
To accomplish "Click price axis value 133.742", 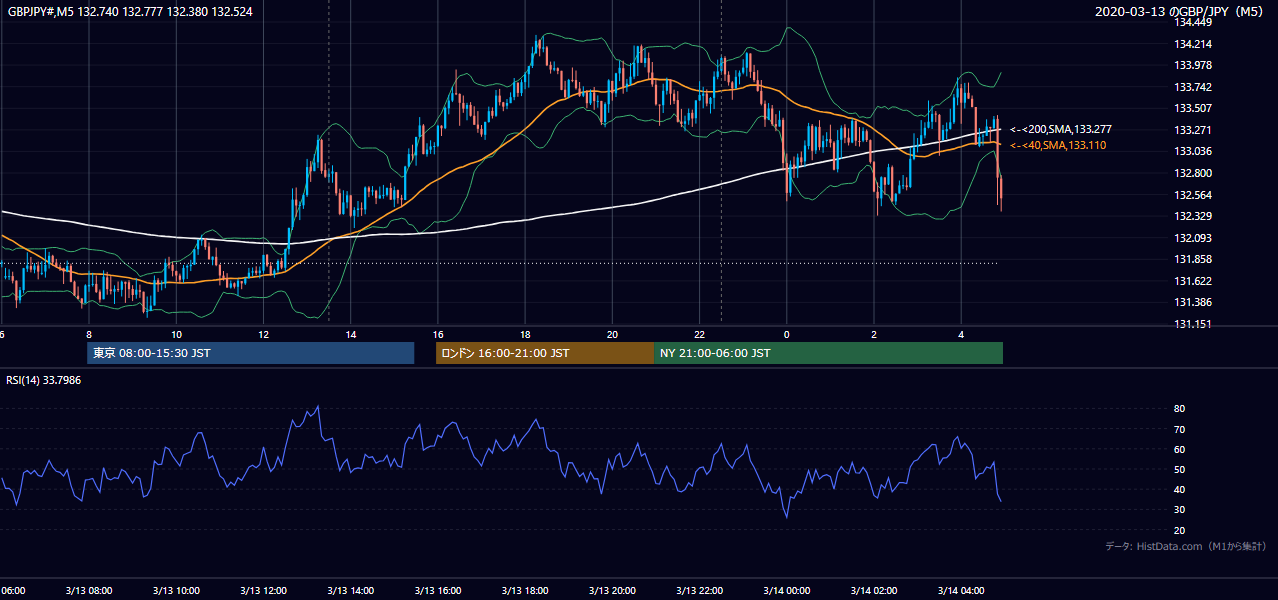I will point(1193,87).
